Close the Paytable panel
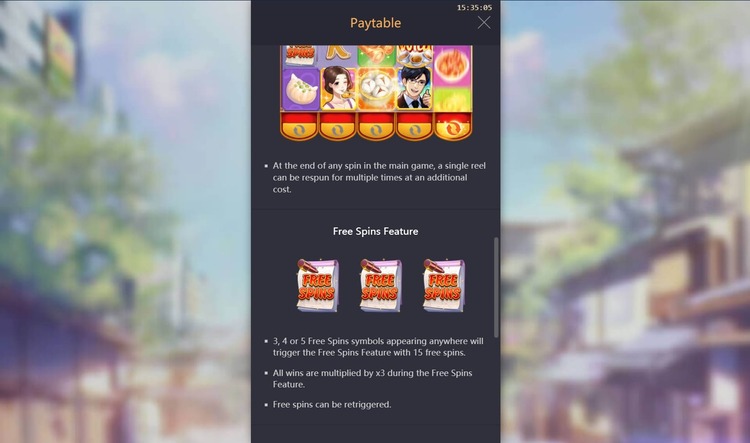750x443 pixels. click(484, 22)
